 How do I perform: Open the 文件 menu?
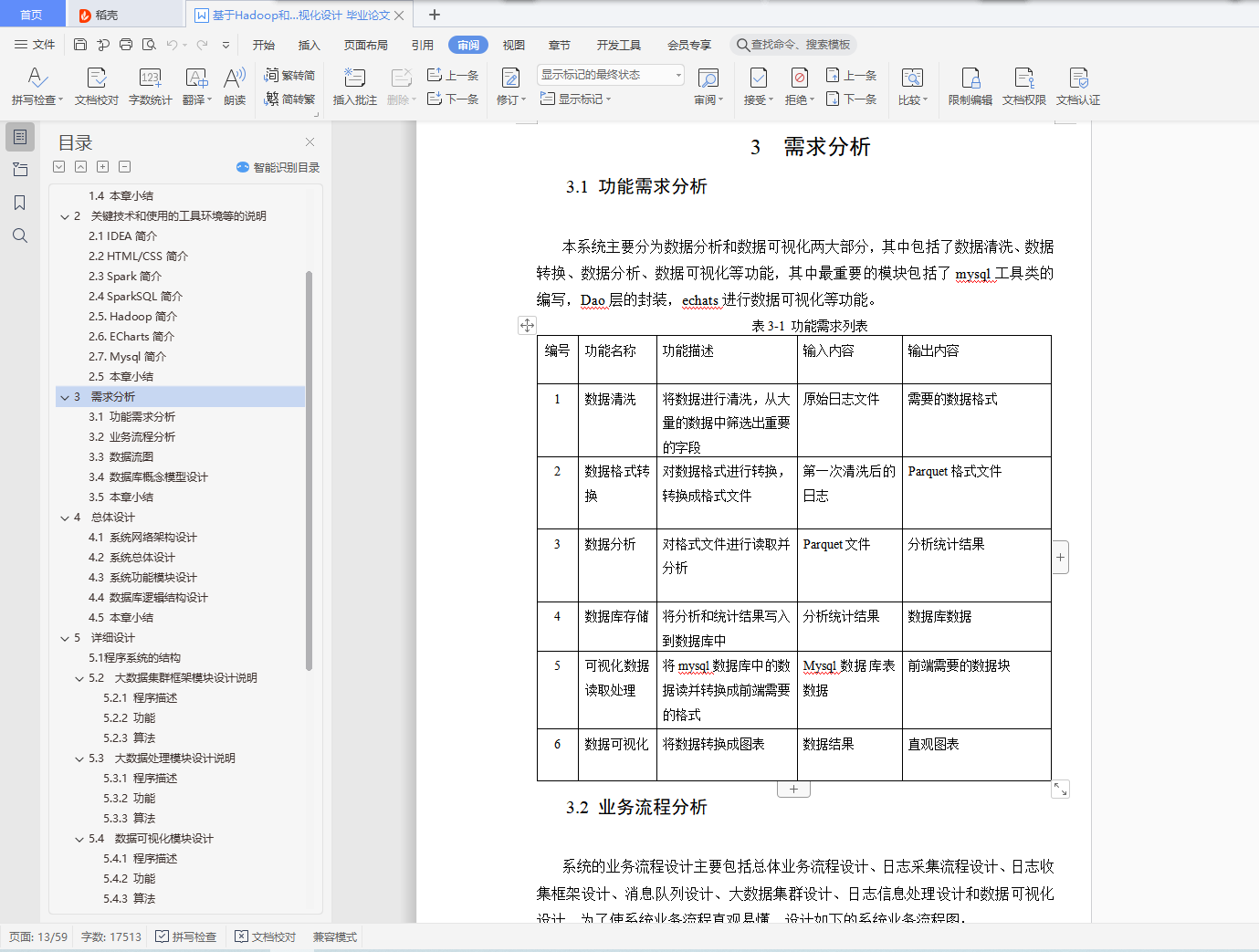pos(36,45)
